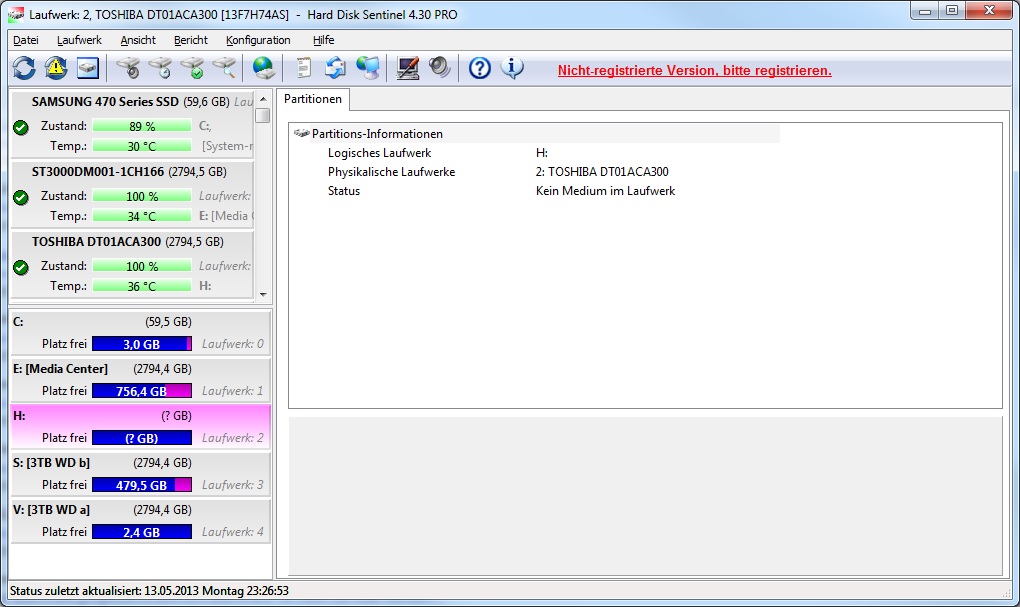
Task: Click V: free space bar 2,4 GB
Action: pyautogui.click(x=142, y=532)
